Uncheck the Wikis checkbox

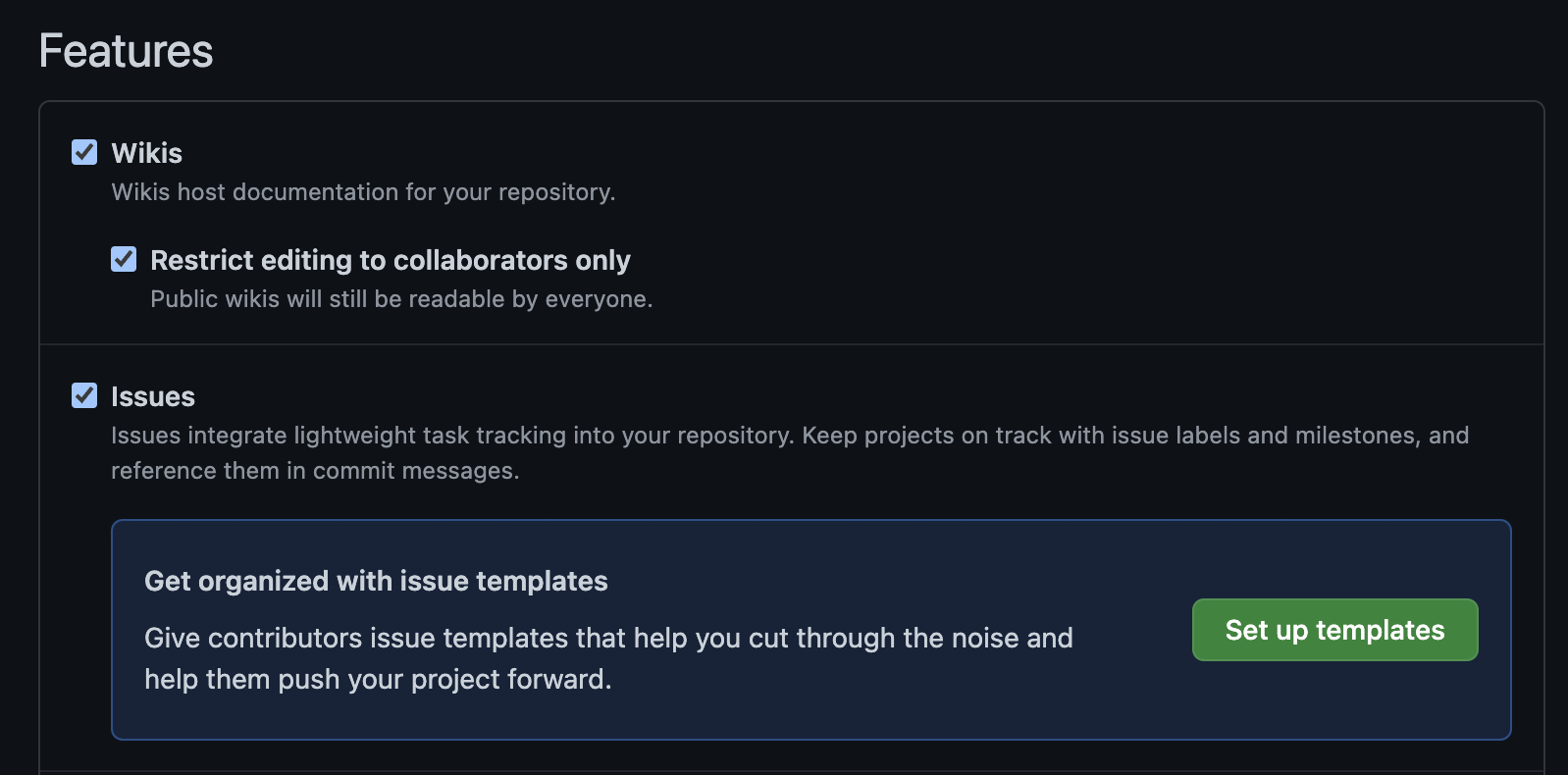84,152
